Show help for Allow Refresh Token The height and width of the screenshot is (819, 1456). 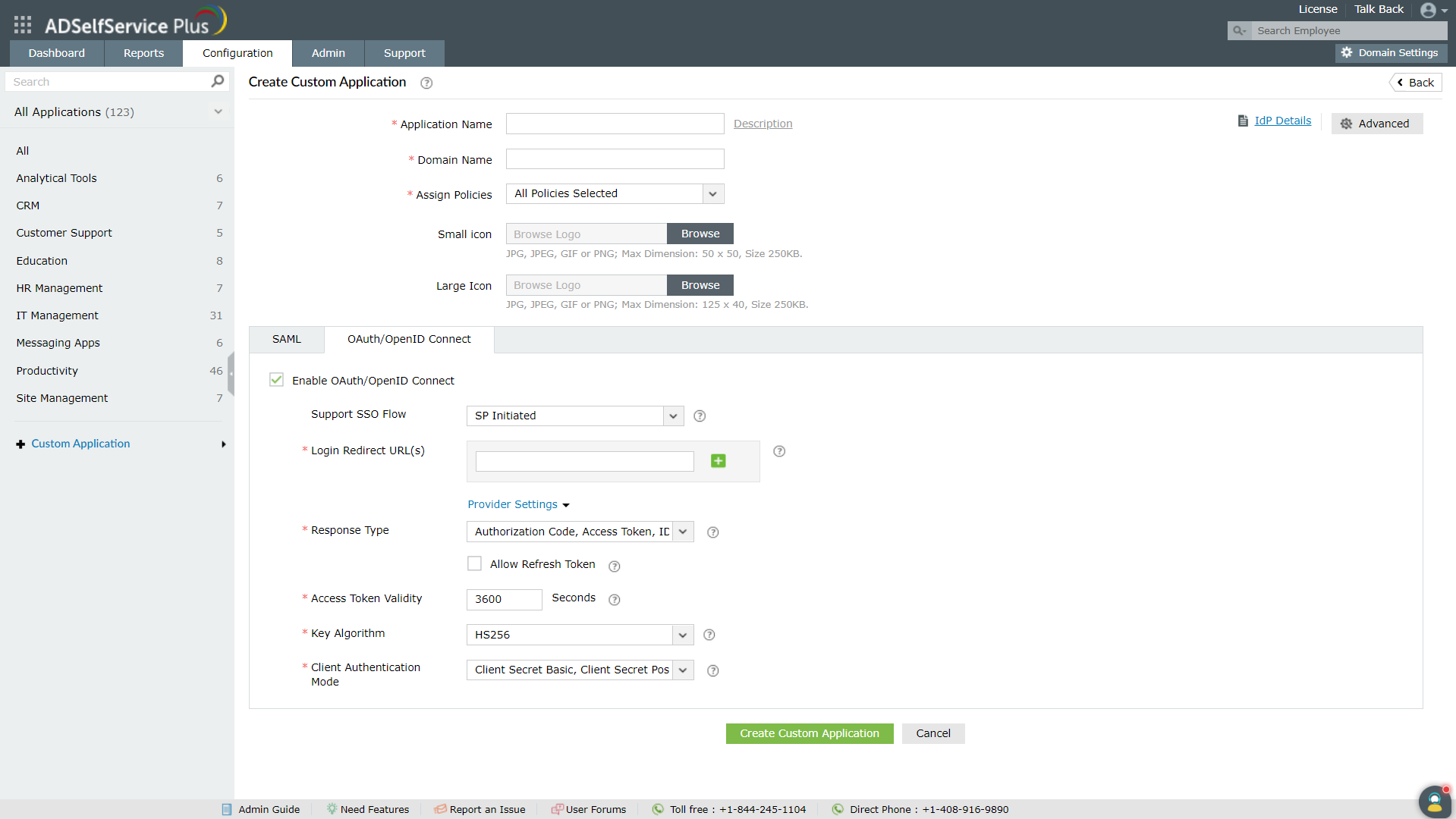coord(615,566)
